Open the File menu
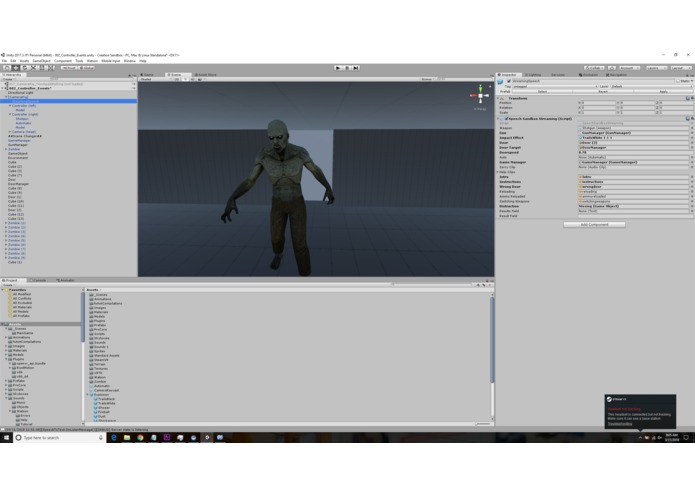695x494 pixels. click(4, 61)
